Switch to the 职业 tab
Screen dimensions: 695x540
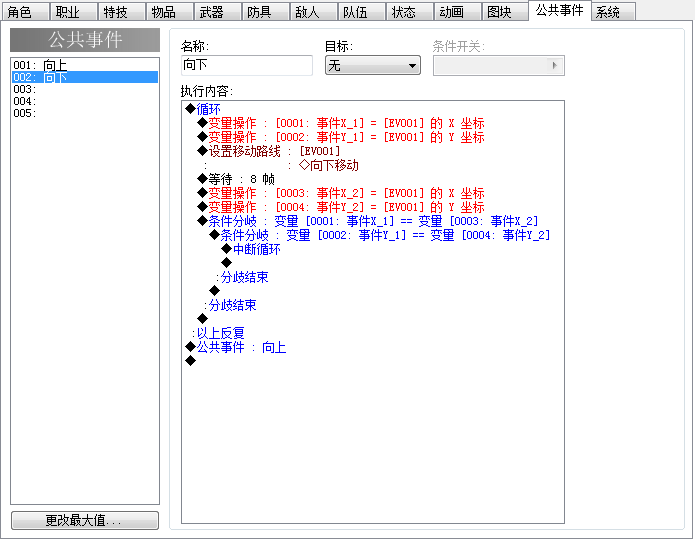pos(73,12)
